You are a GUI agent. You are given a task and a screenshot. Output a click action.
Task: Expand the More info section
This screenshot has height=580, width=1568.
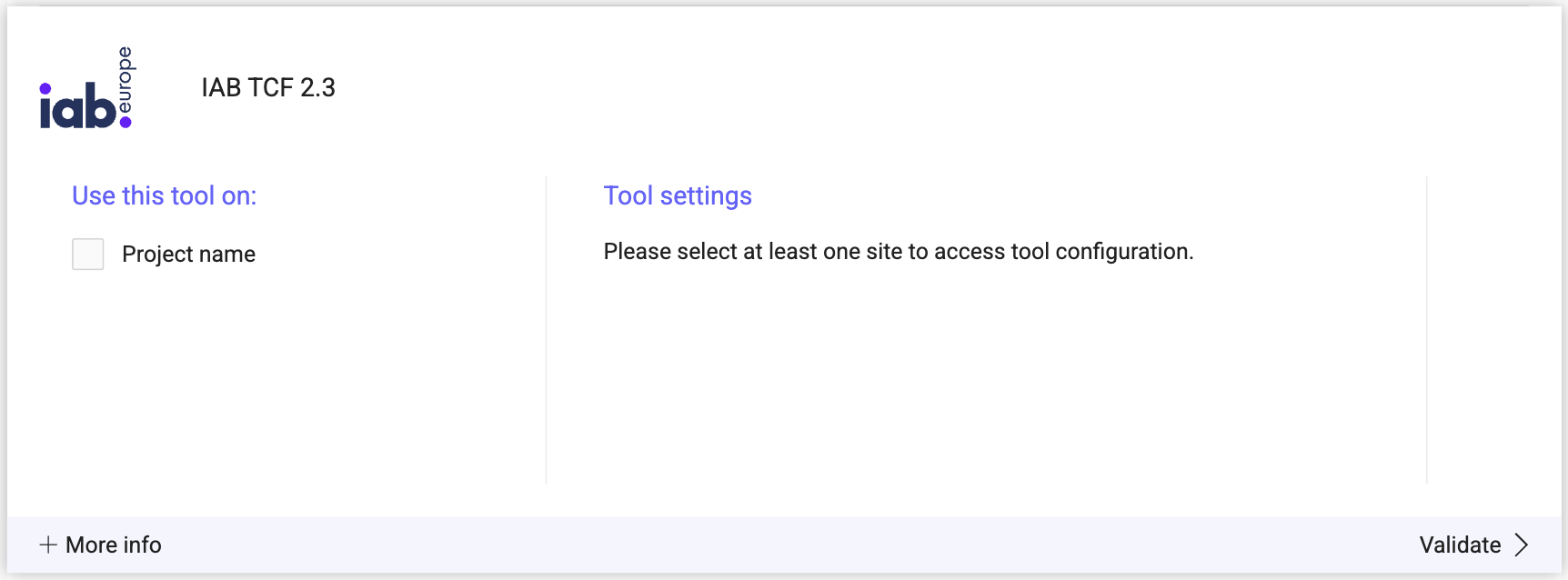coord(113,545)
